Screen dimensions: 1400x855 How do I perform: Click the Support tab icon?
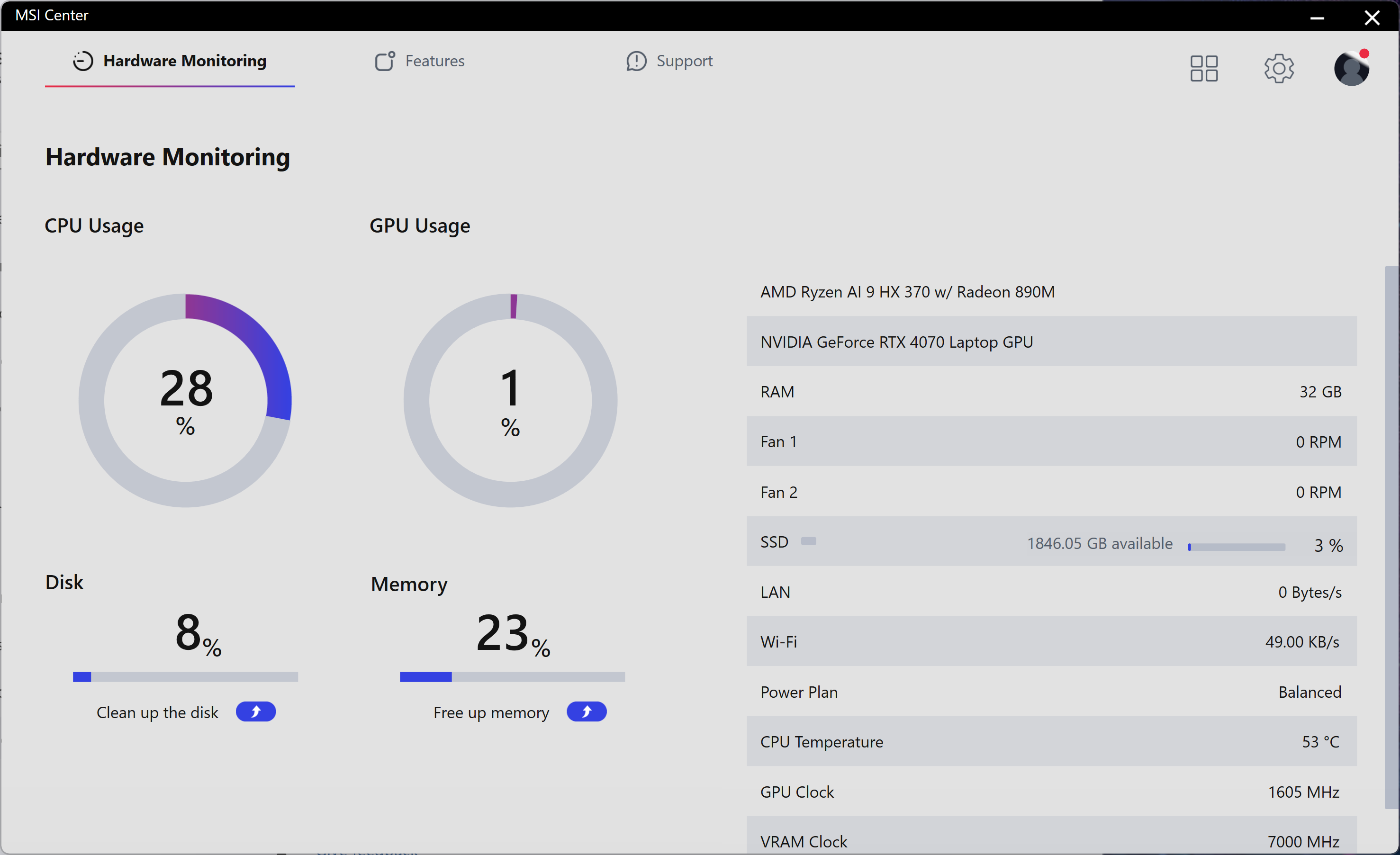click(x=636, y=61)
